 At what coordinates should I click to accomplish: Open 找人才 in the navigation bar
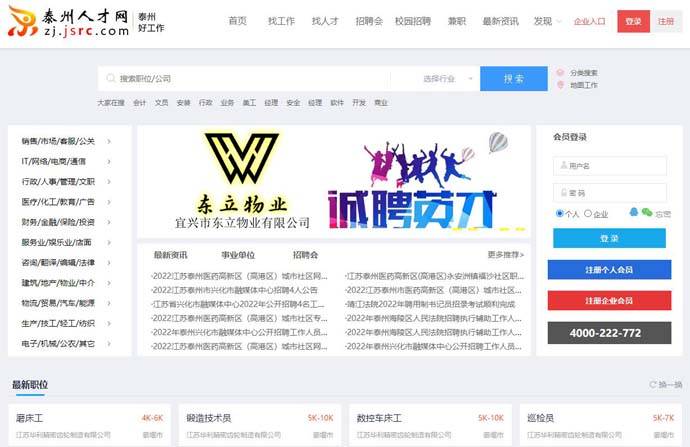(x=325, y=21)
